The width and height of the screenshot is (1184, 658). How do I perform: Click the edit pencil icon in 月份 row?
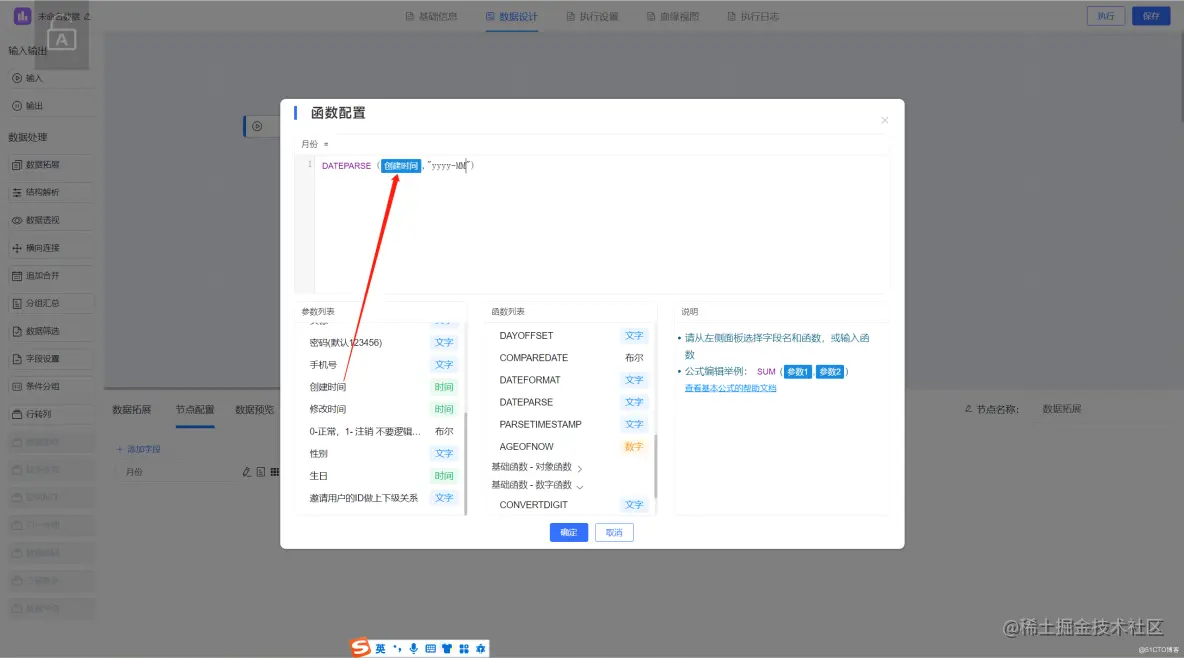[246, 472]
